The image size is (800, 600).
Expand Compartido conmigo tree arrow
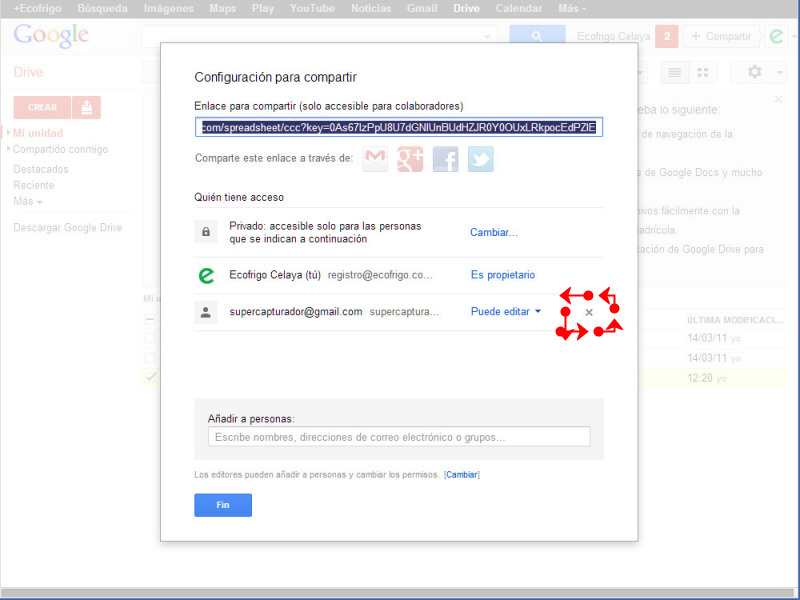[8, 149]
